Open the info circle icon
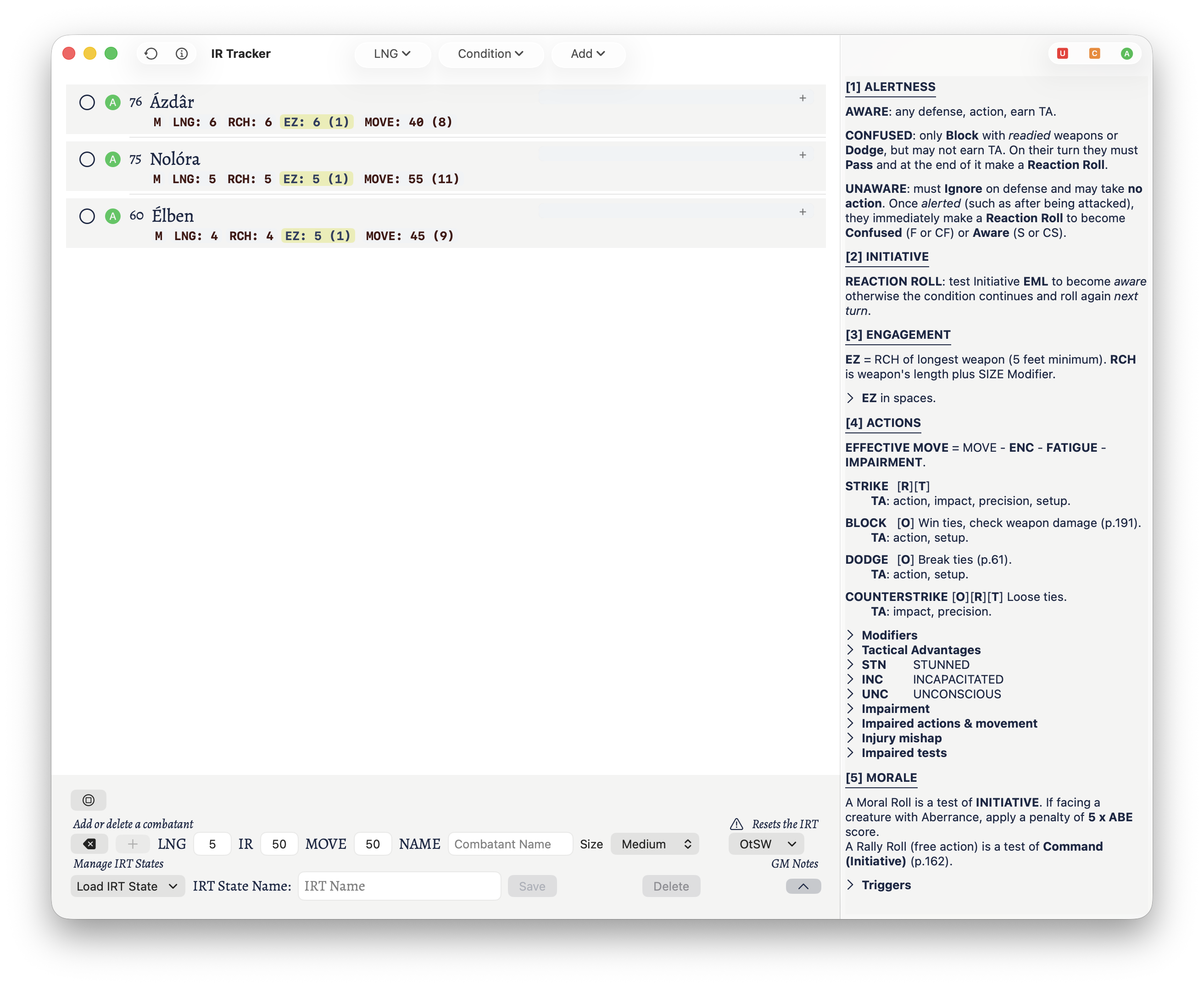The height and width of the screenshot is (987, 1204). click(x=182, y=53)
